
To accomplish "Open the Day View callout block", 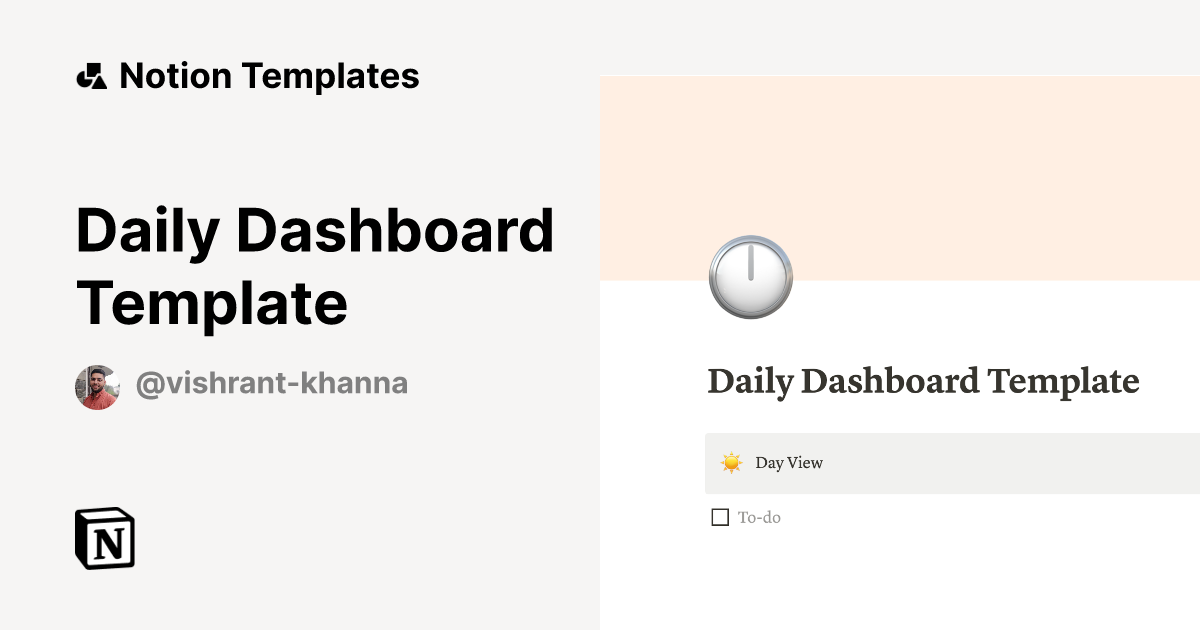I will (900, 463).
